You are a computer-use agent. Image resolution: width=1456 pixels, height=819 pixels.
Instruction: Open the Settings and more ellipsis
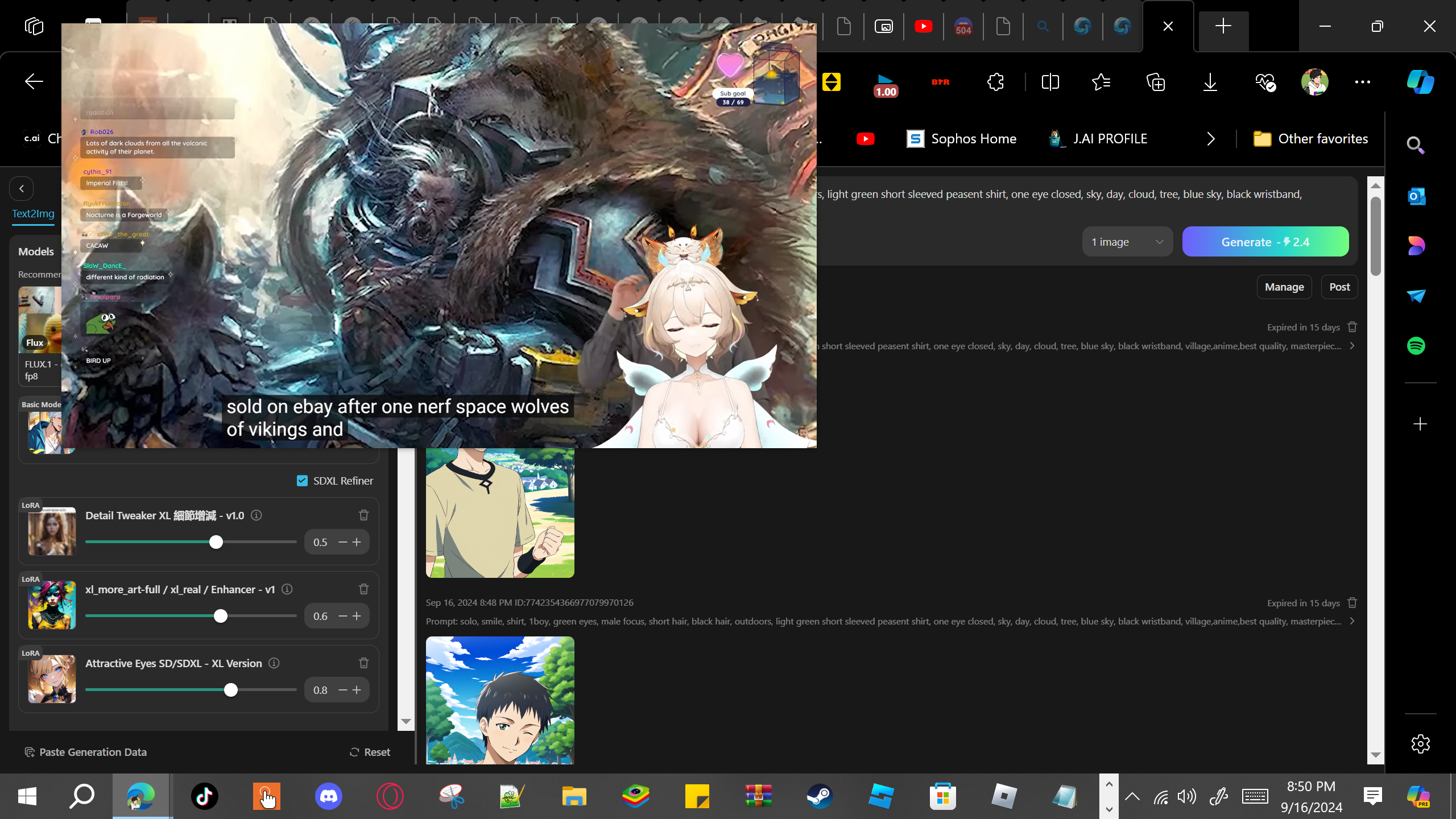tap(1363, 82)
